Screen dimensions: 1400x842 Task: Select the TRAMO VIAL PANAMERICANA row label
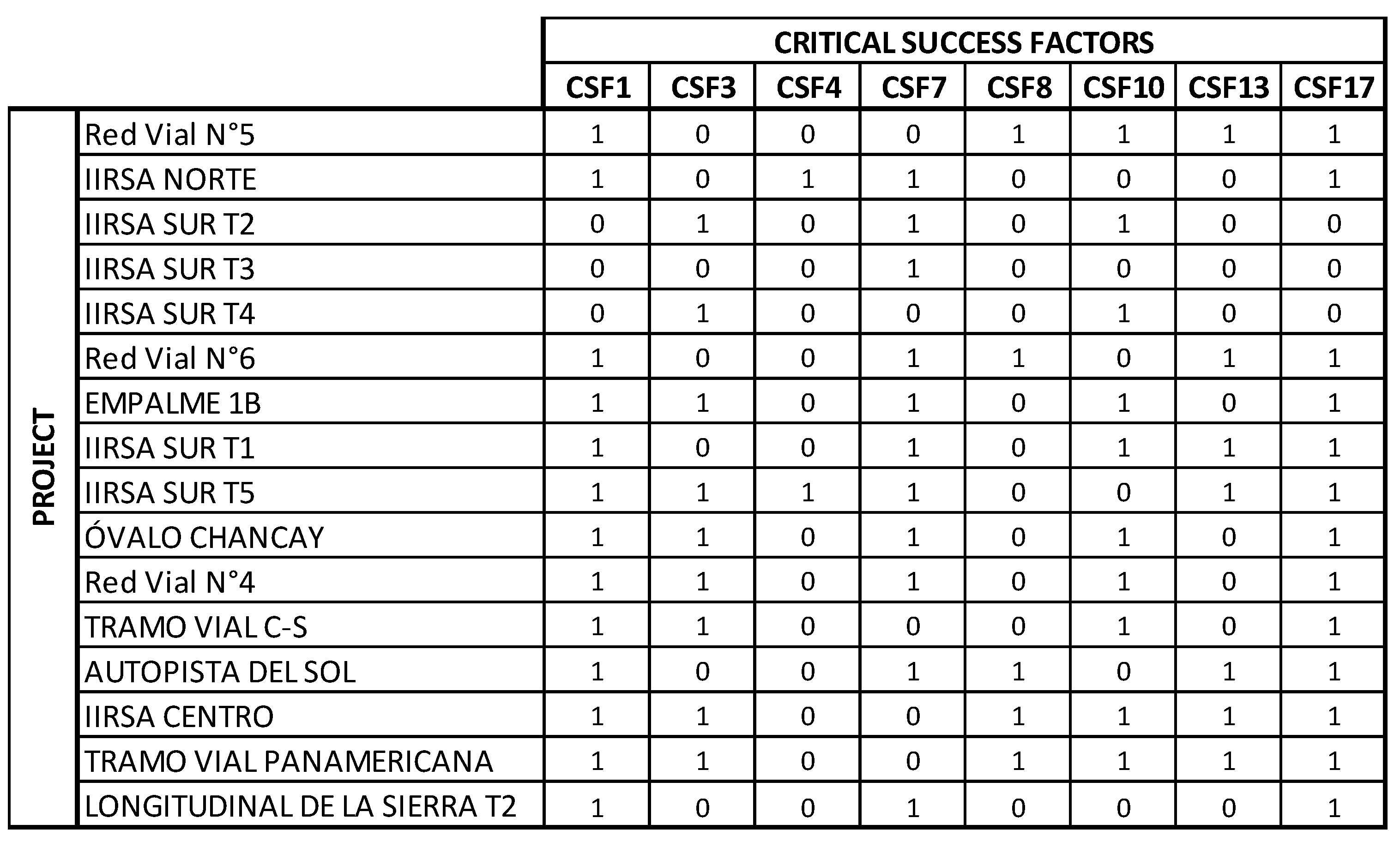(311, 760)
